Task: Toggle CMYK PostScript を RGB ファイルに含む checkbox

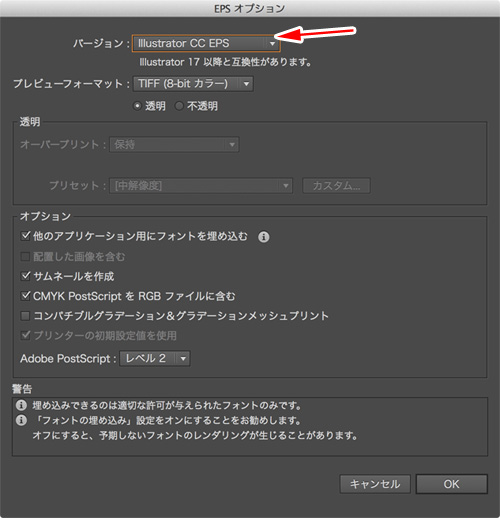Action: [x=25, y=296]
